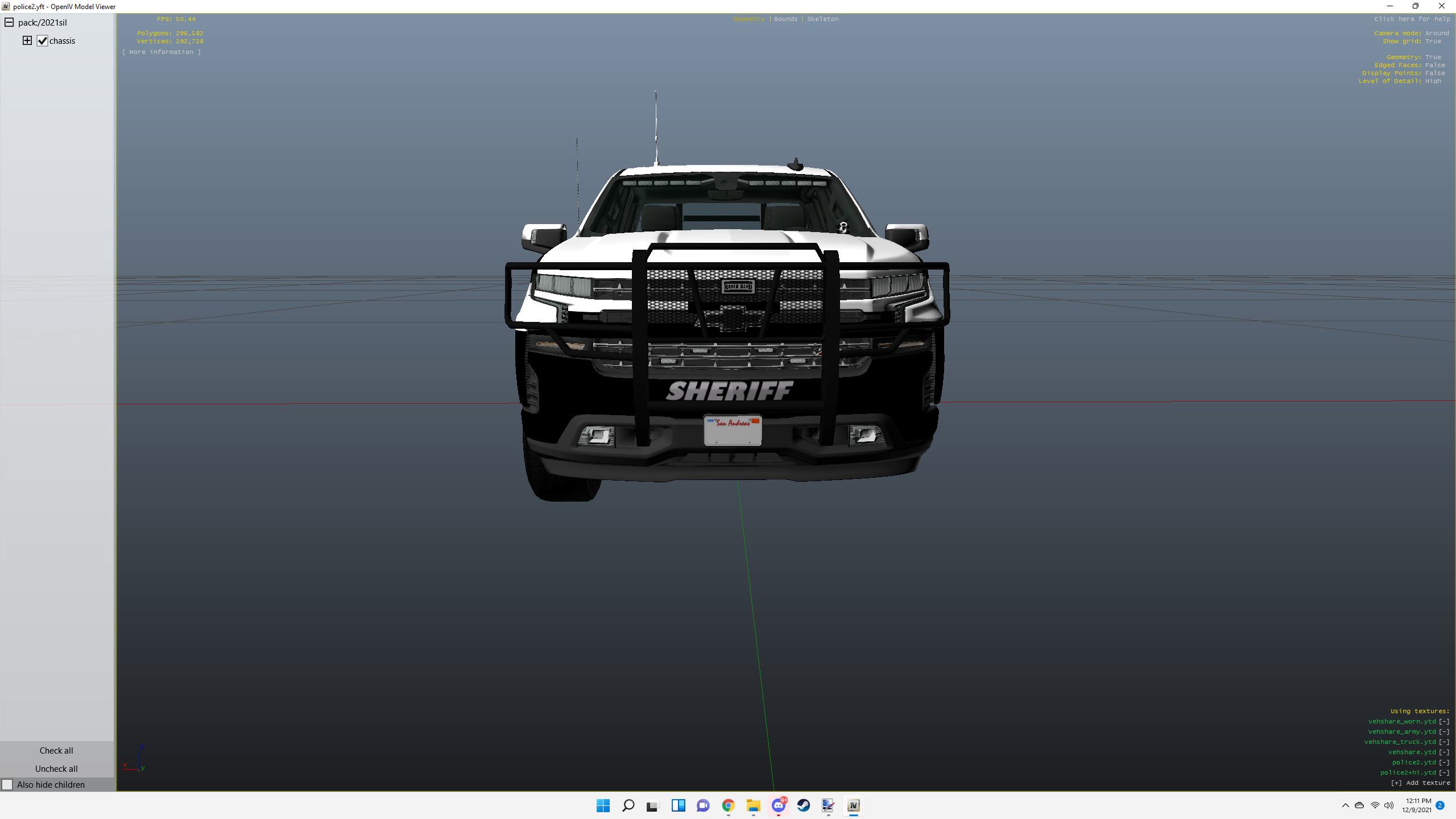Uncheck the chassis visibility checkbox
The height and width of the screenshot is (819, 1456).
click(43, 41)
